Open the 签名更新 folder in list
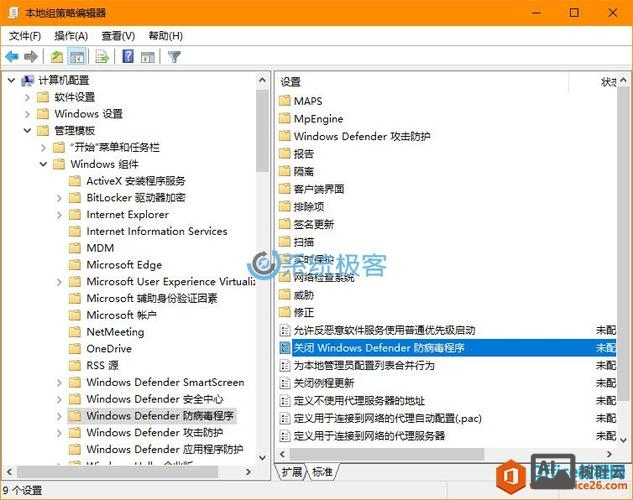The image size is (633, 500). point(314,224)
